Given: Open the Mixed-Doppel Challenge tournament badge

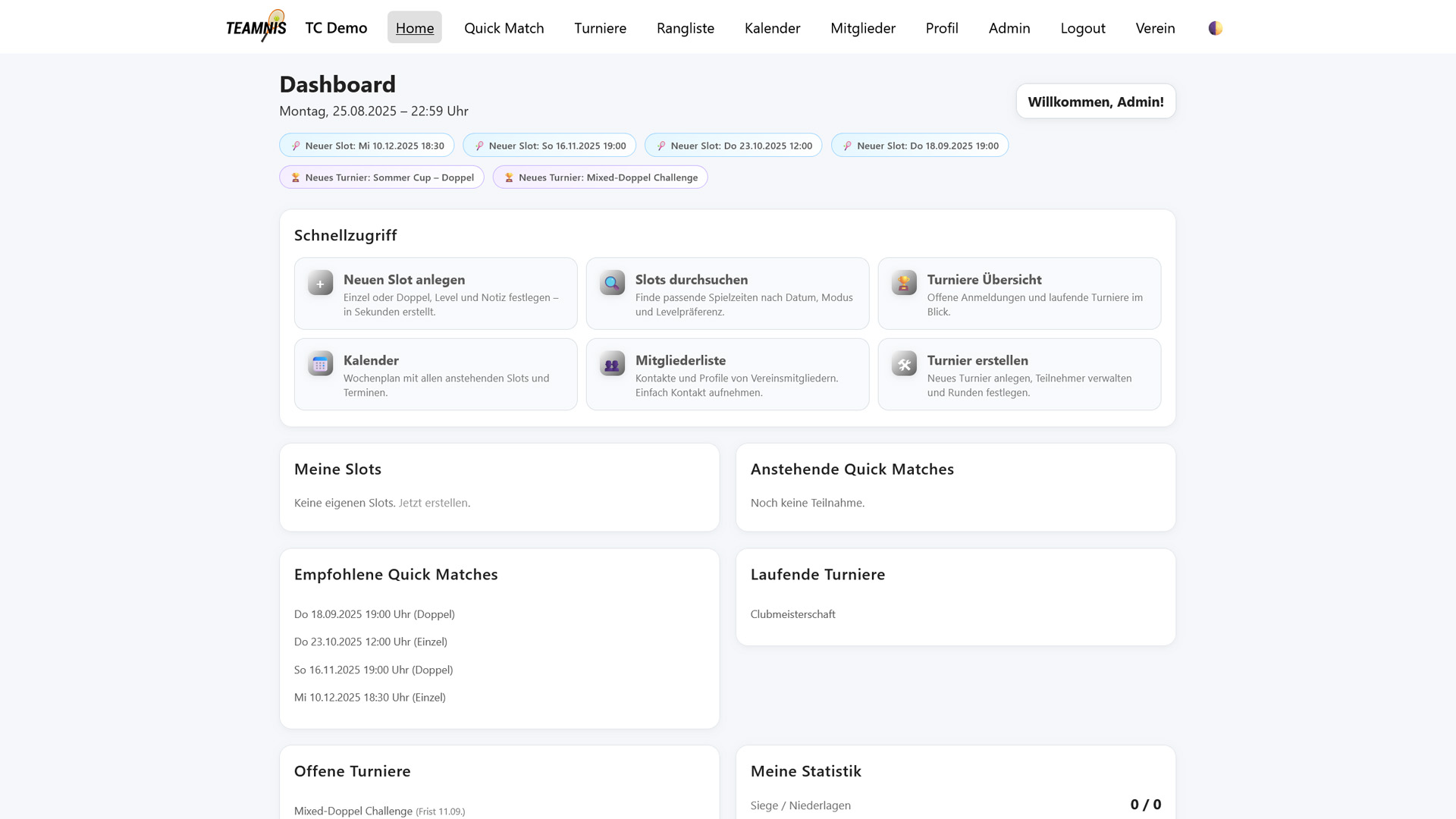Looking at the screenshot, I should (x=599, y=177).
